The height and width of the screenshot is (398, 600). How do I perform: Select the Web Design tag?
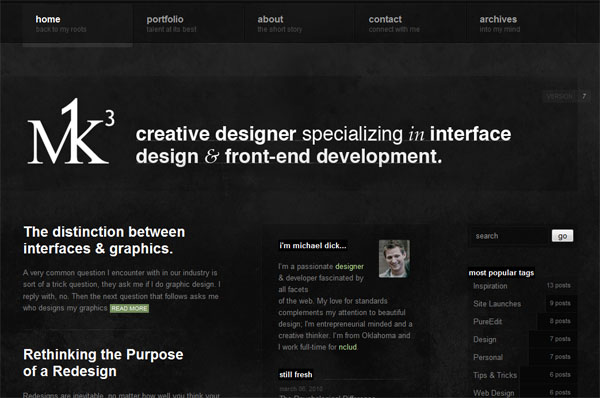(494, 393)
